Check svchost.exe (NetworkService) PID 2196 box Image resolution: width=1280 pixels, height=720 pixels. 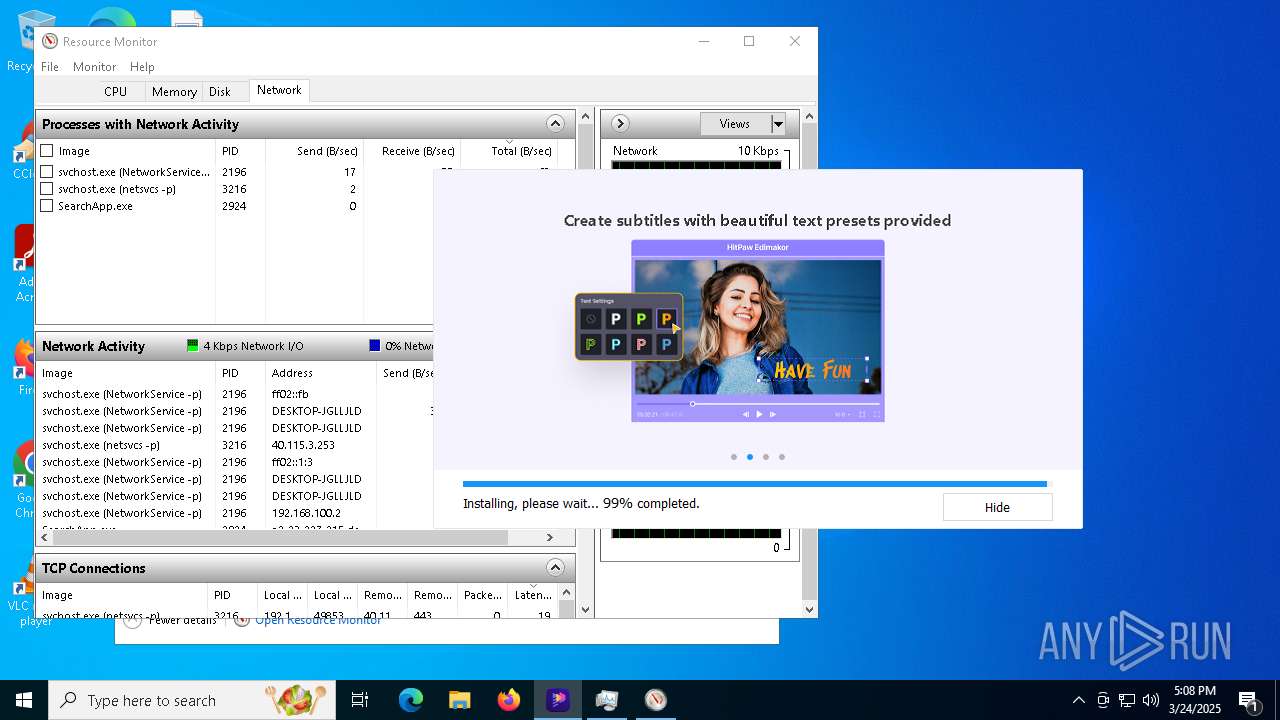tap(47, 172)
